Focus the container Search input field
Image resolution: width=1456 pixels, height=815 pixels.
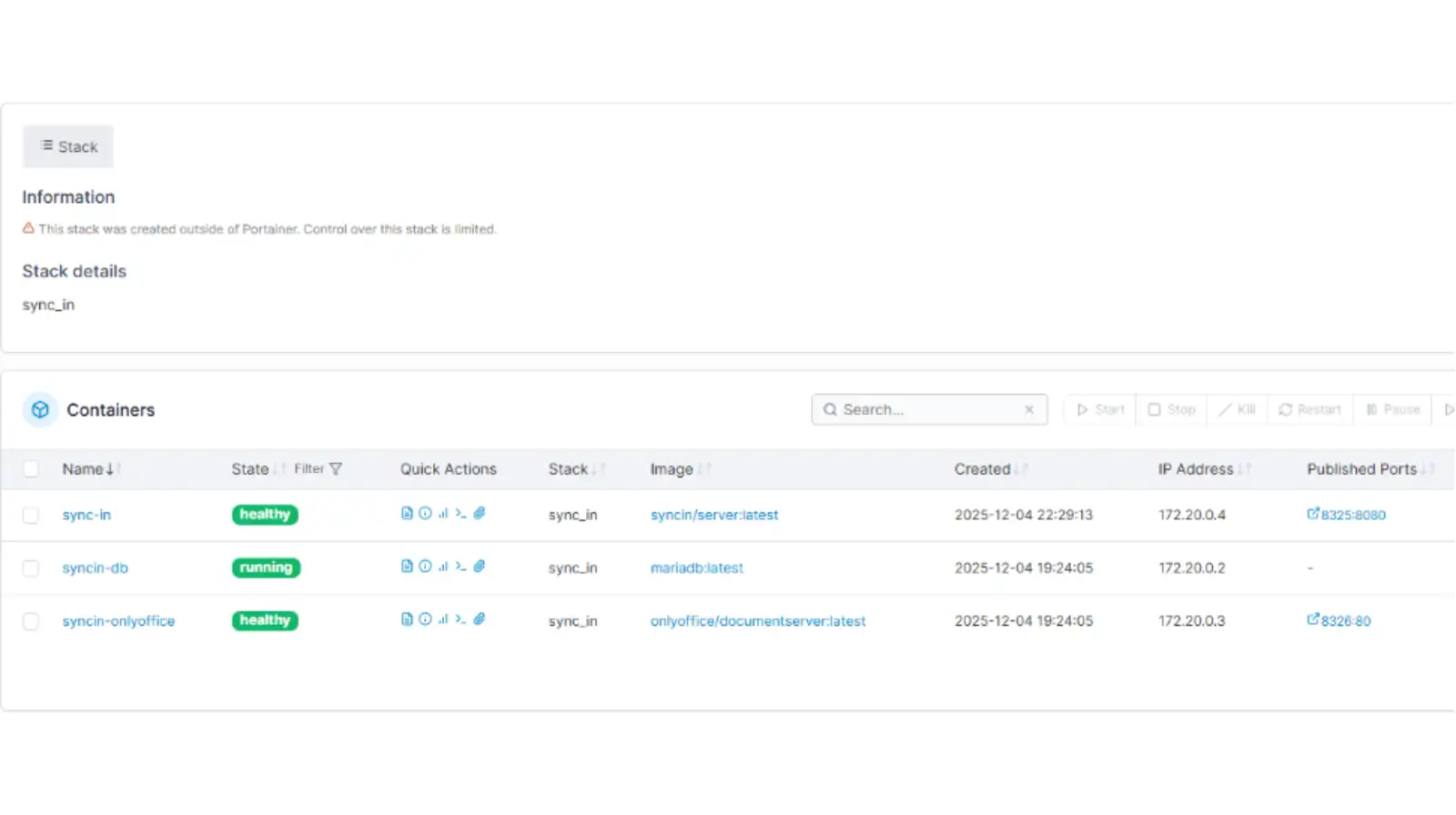coord(924,410)
